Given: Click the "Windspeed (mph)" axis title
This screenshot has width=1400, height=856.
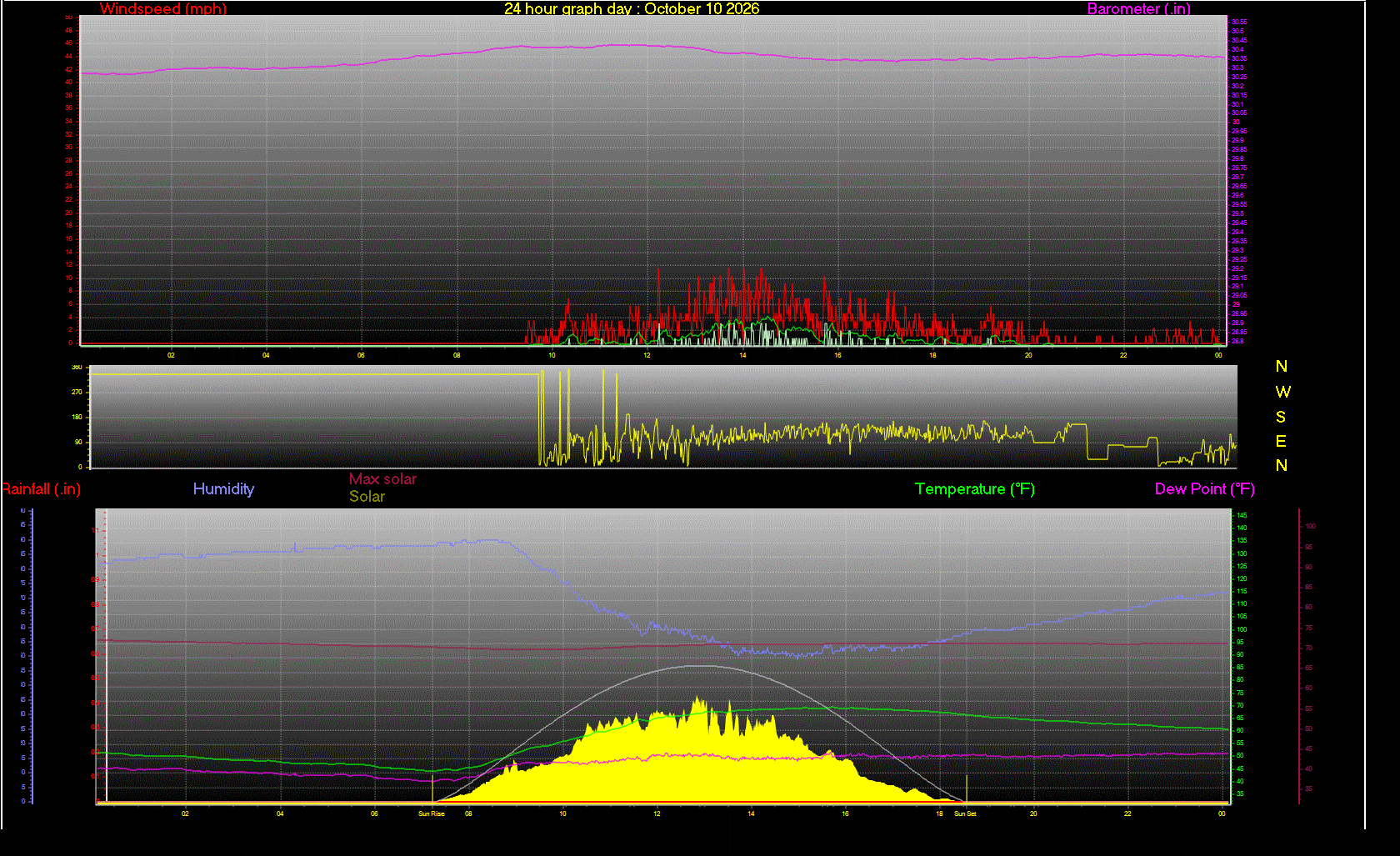Looking at the screenshot, I should pos(163,9).
